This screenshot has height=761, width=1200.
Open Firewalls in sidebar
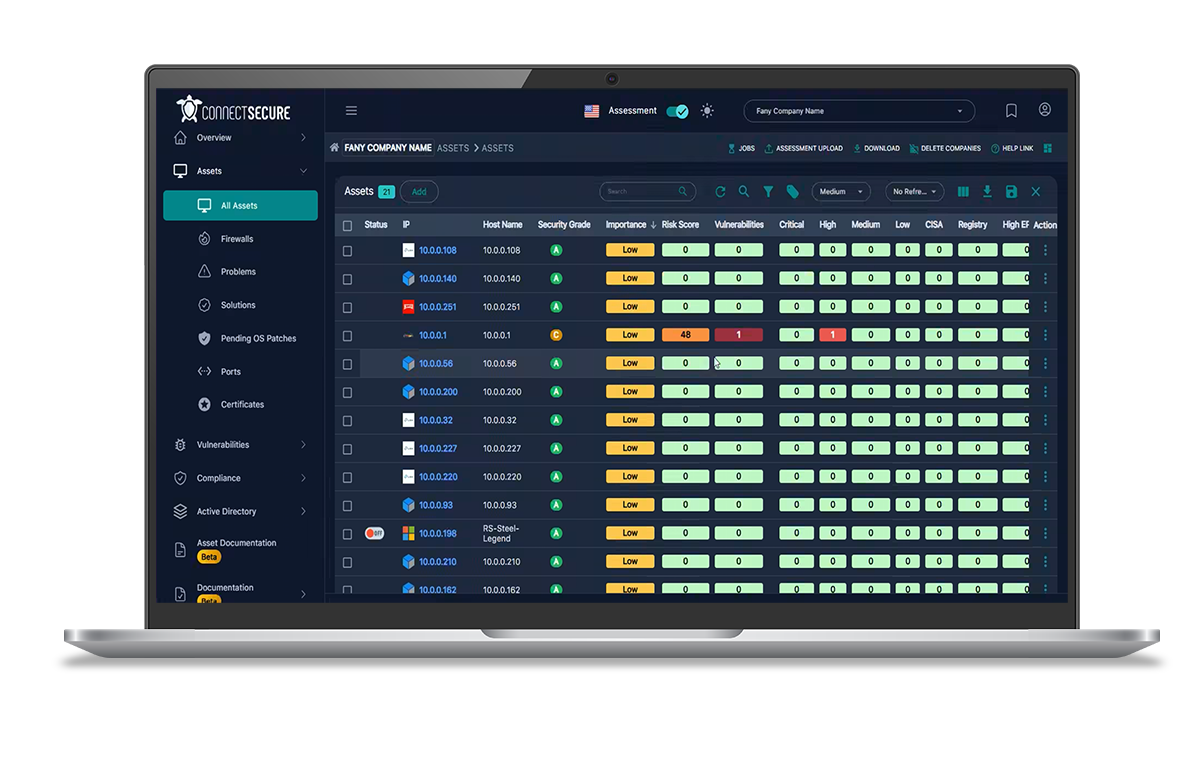(x=237, y=239)
